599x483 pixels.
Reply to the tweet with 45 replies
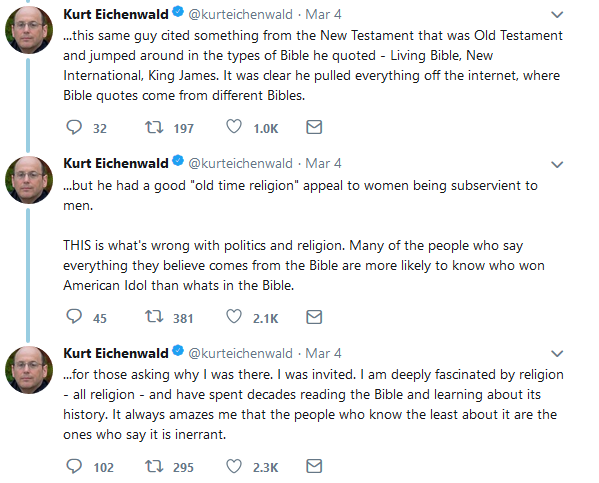(x=74, y=317)
